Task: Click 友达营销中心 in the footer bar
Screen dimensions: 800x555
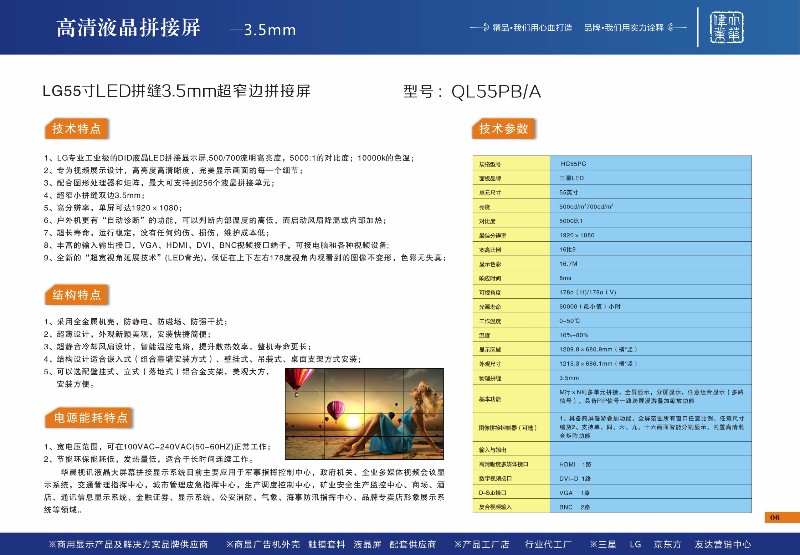Action: click(x=720, y=544)
